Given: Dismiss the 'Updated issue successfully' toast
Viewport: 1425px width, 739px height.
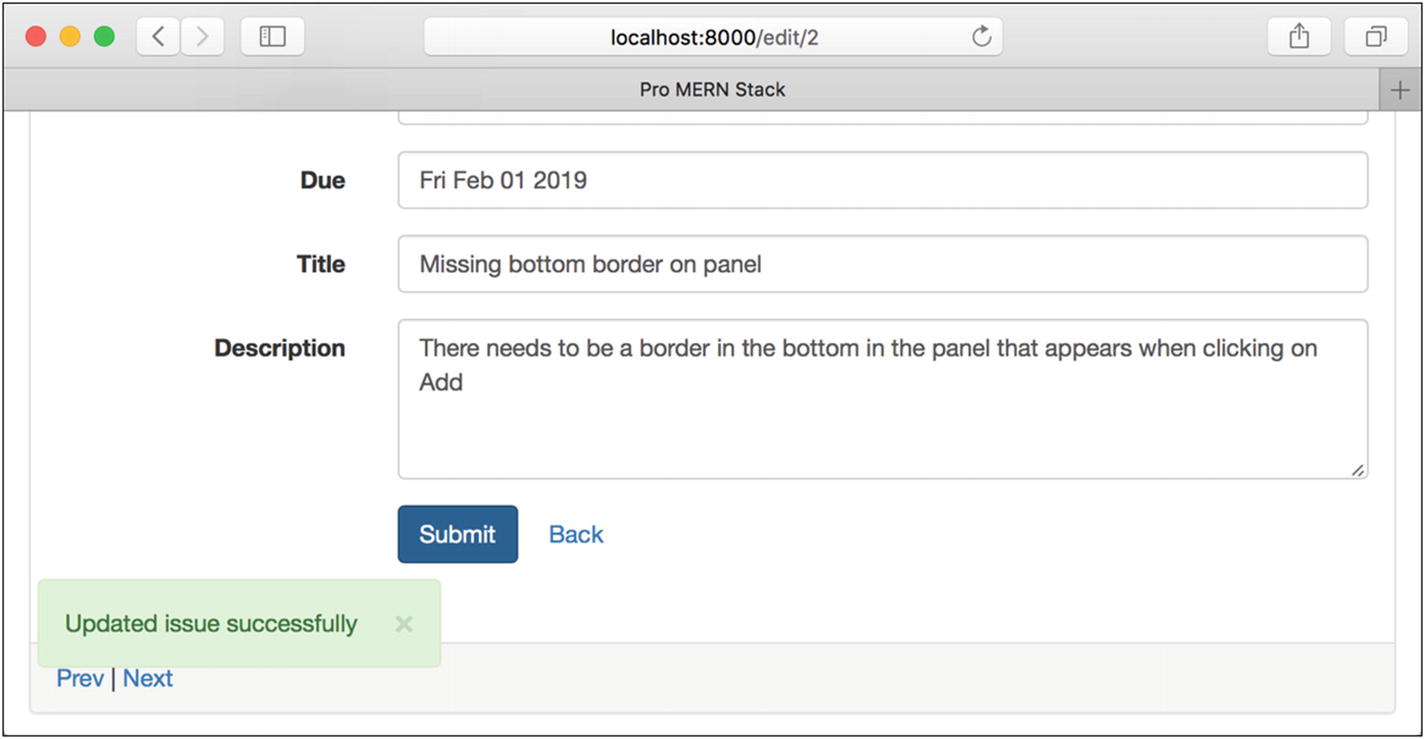Looking at the screenshot, I should [x=404, y=624].
